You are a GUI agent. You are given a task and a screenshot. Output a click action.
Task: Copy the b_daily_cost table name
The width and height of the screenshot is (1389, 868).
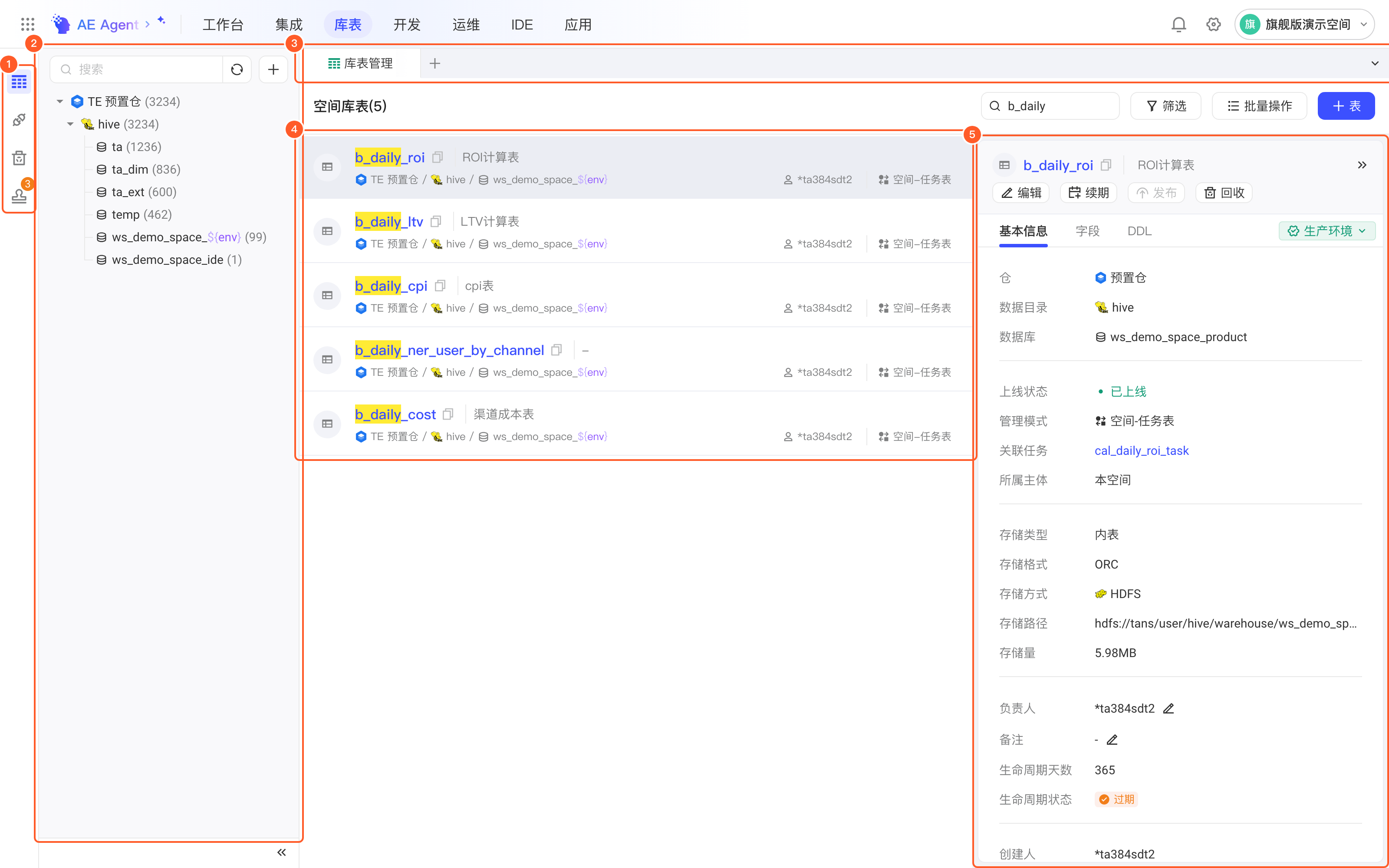(x=448, y=414)
